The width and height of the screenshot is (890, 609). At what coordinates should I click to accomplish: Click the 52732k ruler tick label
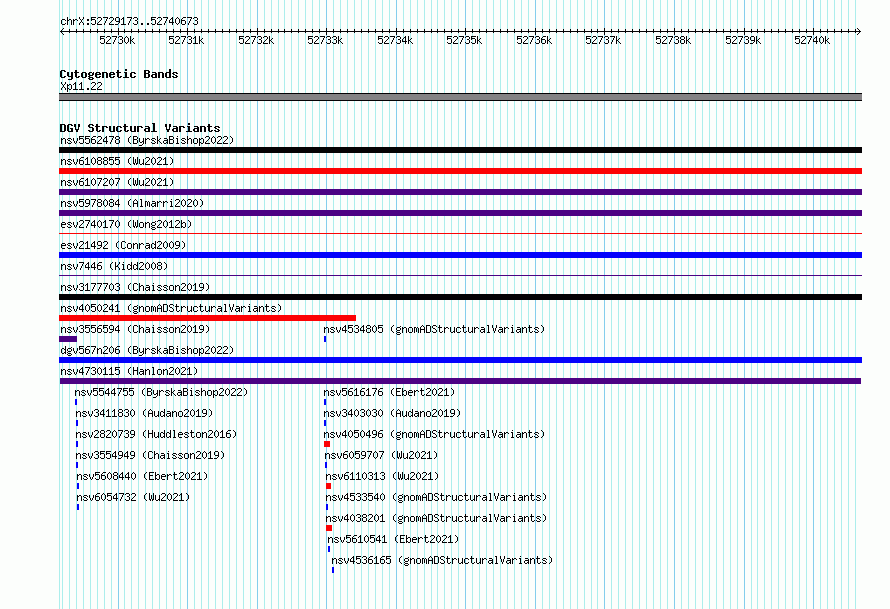256,40
